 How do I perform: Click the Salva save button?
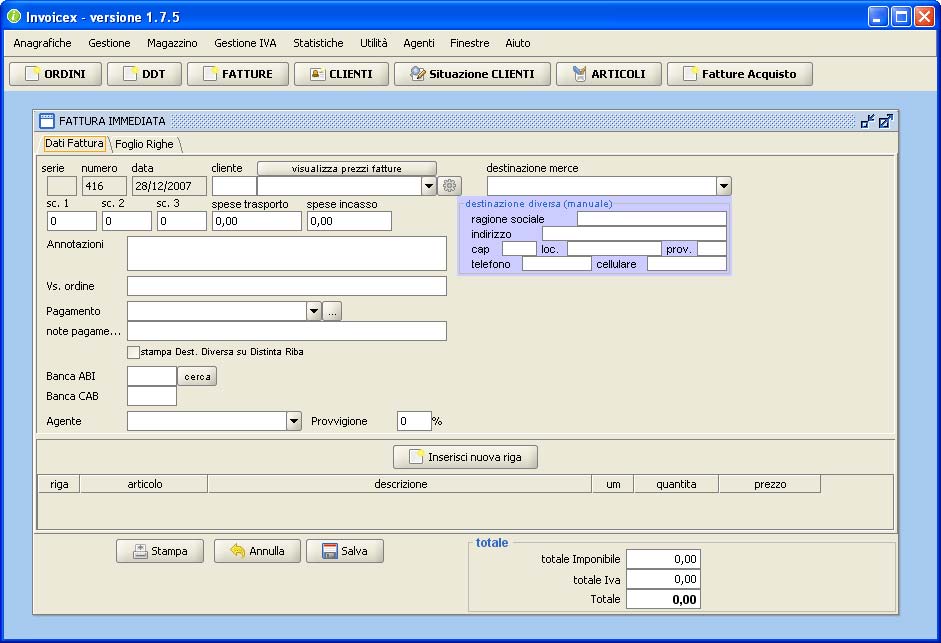345,551
